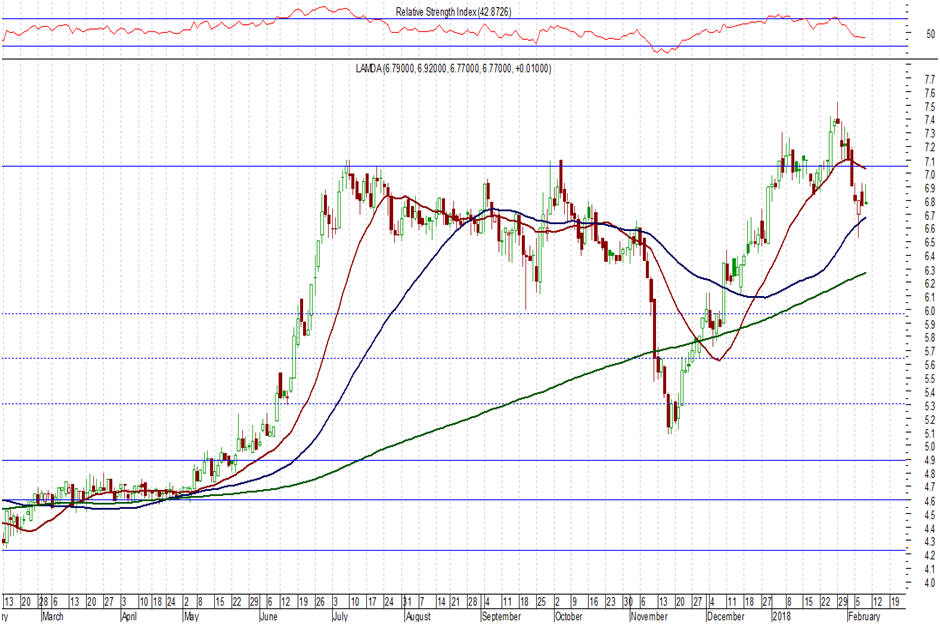Image resolution: width=940 pixels, height=624 pixels.
Task: Click the date tick labeled 26
Action: pos(320,602)
